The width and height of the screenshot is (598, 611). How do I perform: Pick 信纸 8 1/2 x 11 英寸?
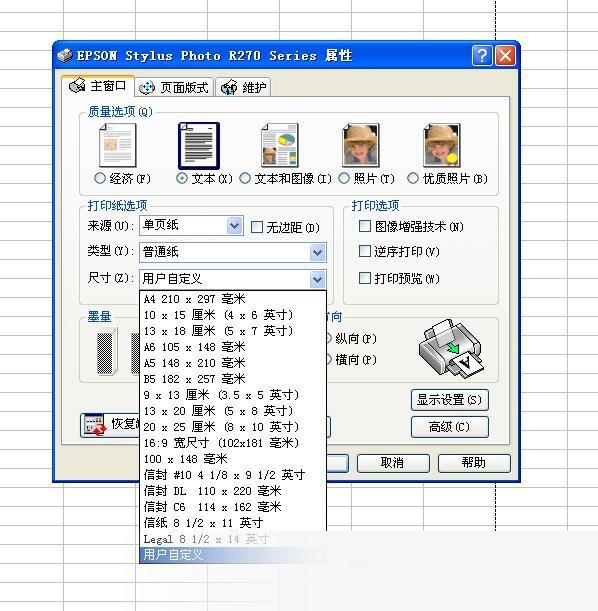point(233,523)
